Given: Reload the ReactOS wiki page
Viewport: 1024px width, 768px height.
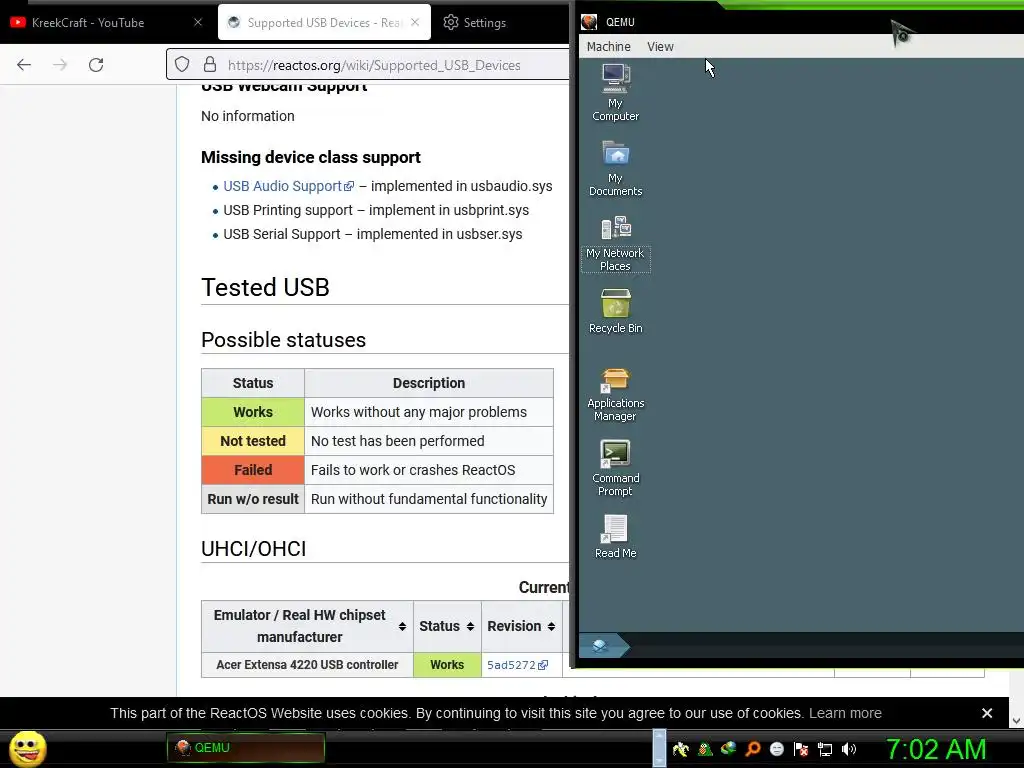Looking at the screenshot, I should coord(96,65).
